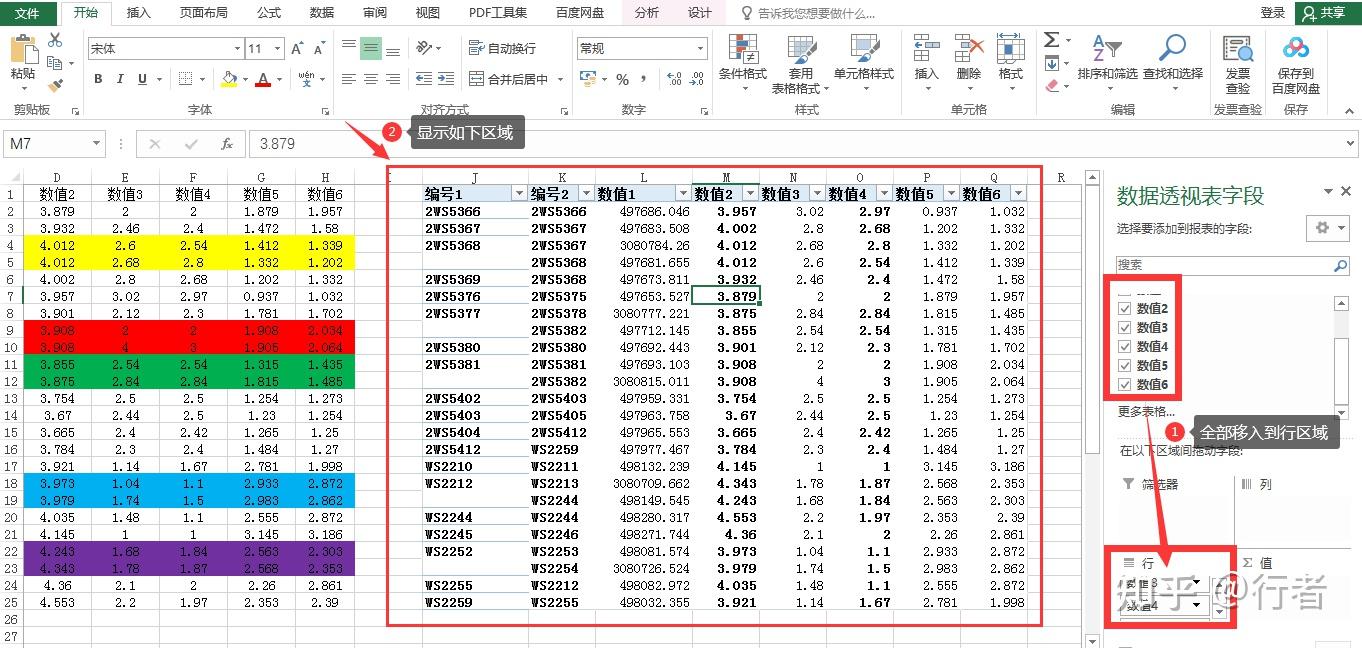Apply bold formatting to the selection
Viewport: 1362px width, 648px height.
point(97,78)
